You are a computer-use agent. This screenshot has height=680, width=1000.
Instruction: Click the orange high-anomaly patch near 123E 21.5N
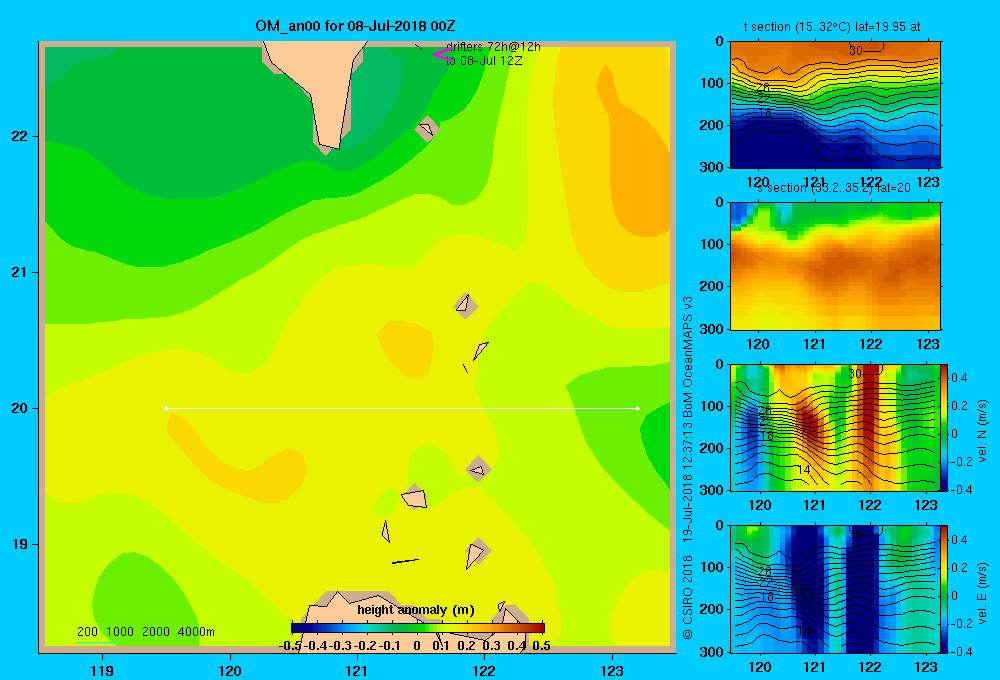pos(638,159)
